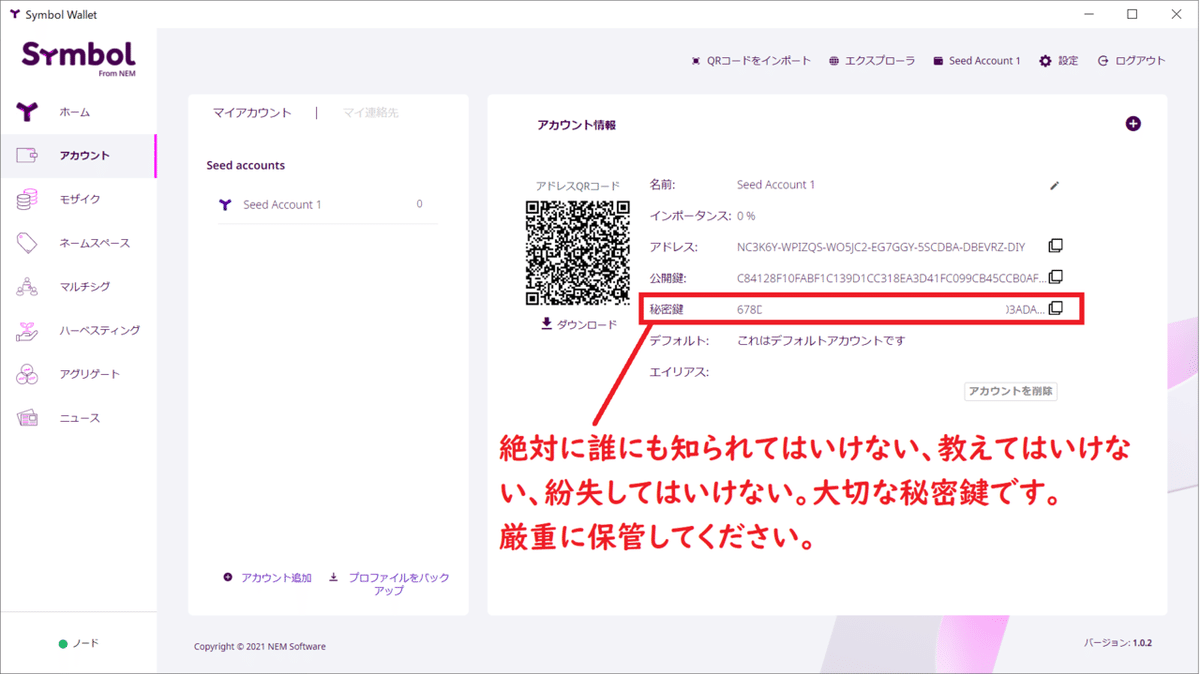Click the aggregate circles icon

pyautogui.click(x=27, y=375)
